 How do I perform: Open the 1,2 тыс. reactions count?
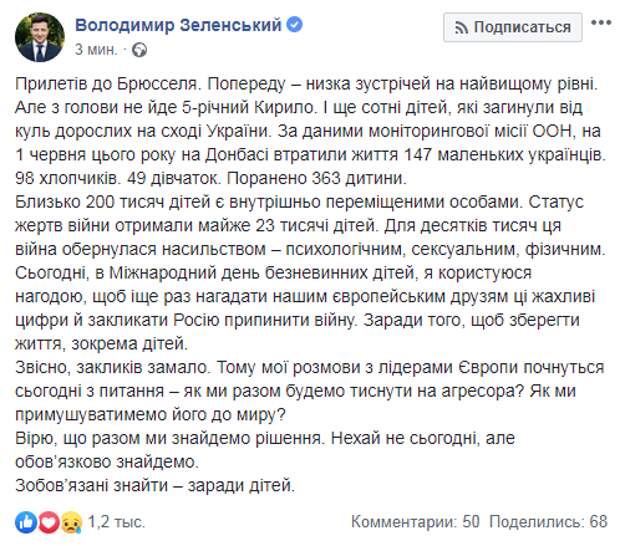pos(116,522)
